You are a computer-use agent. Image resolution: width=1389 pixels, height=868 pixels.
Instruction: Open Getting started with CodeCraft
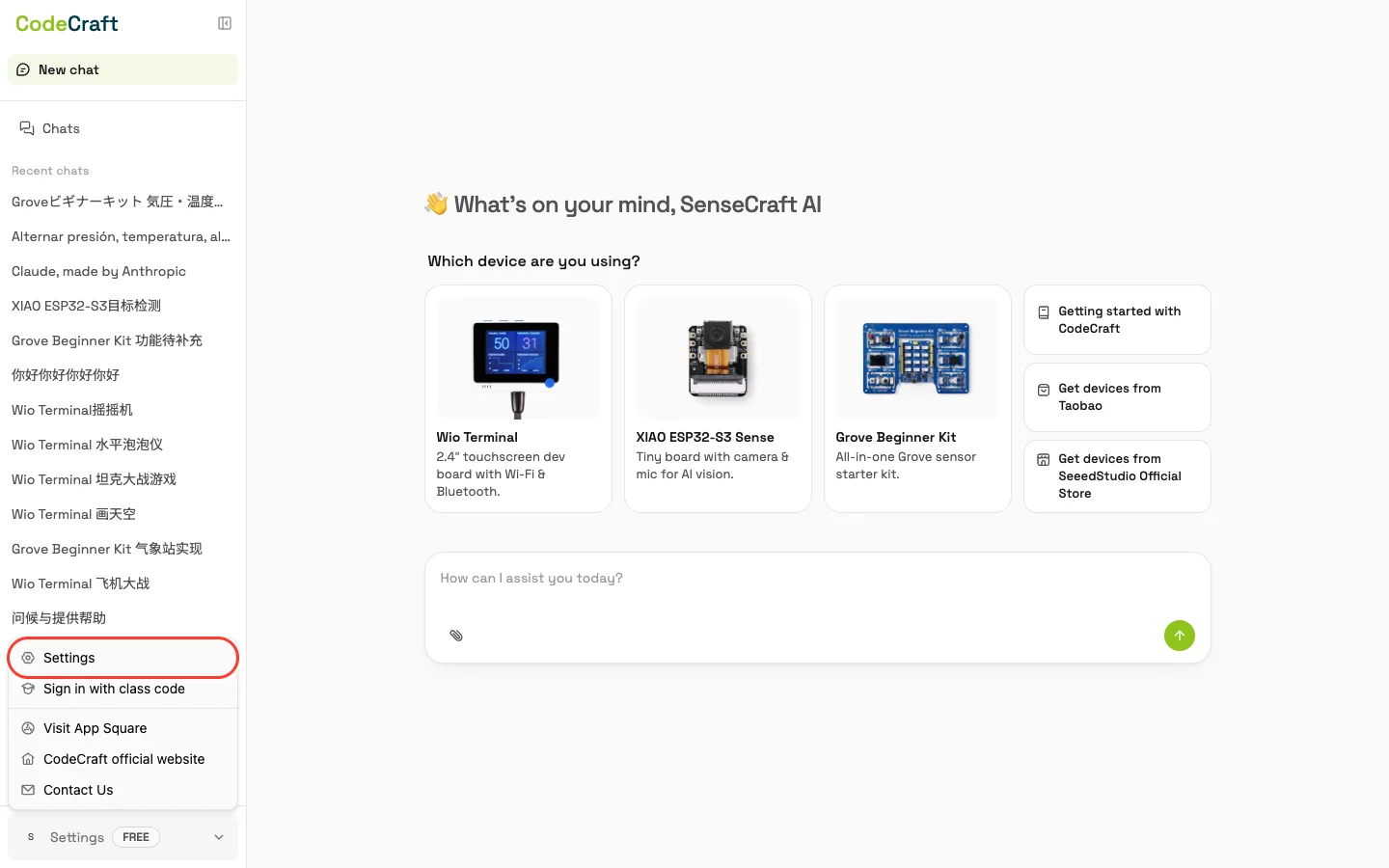pyautogui.click(x=1117, y=320)
